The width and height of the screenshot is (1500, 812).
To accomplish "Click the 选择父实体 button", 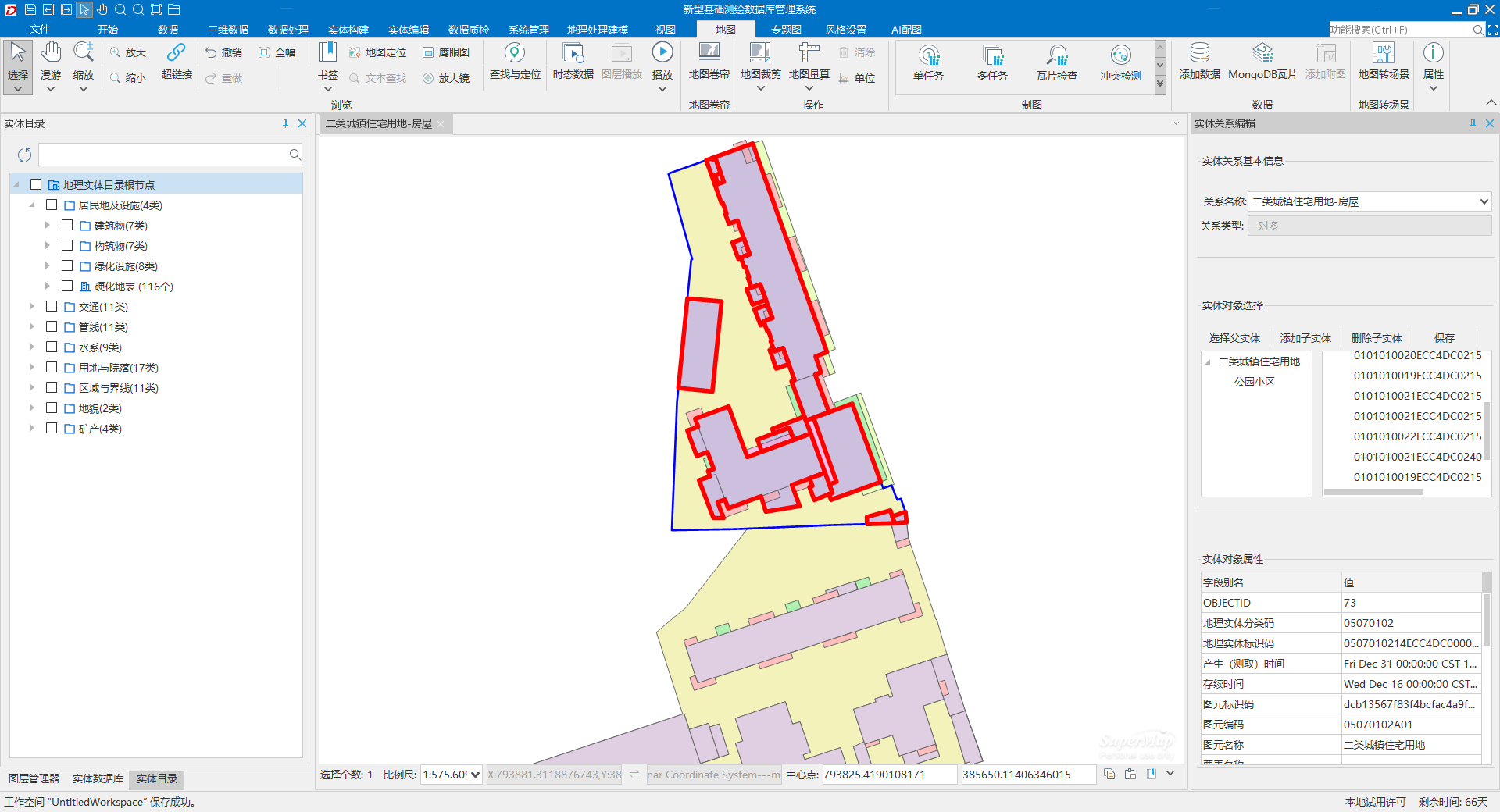I will coord(1234,338).
